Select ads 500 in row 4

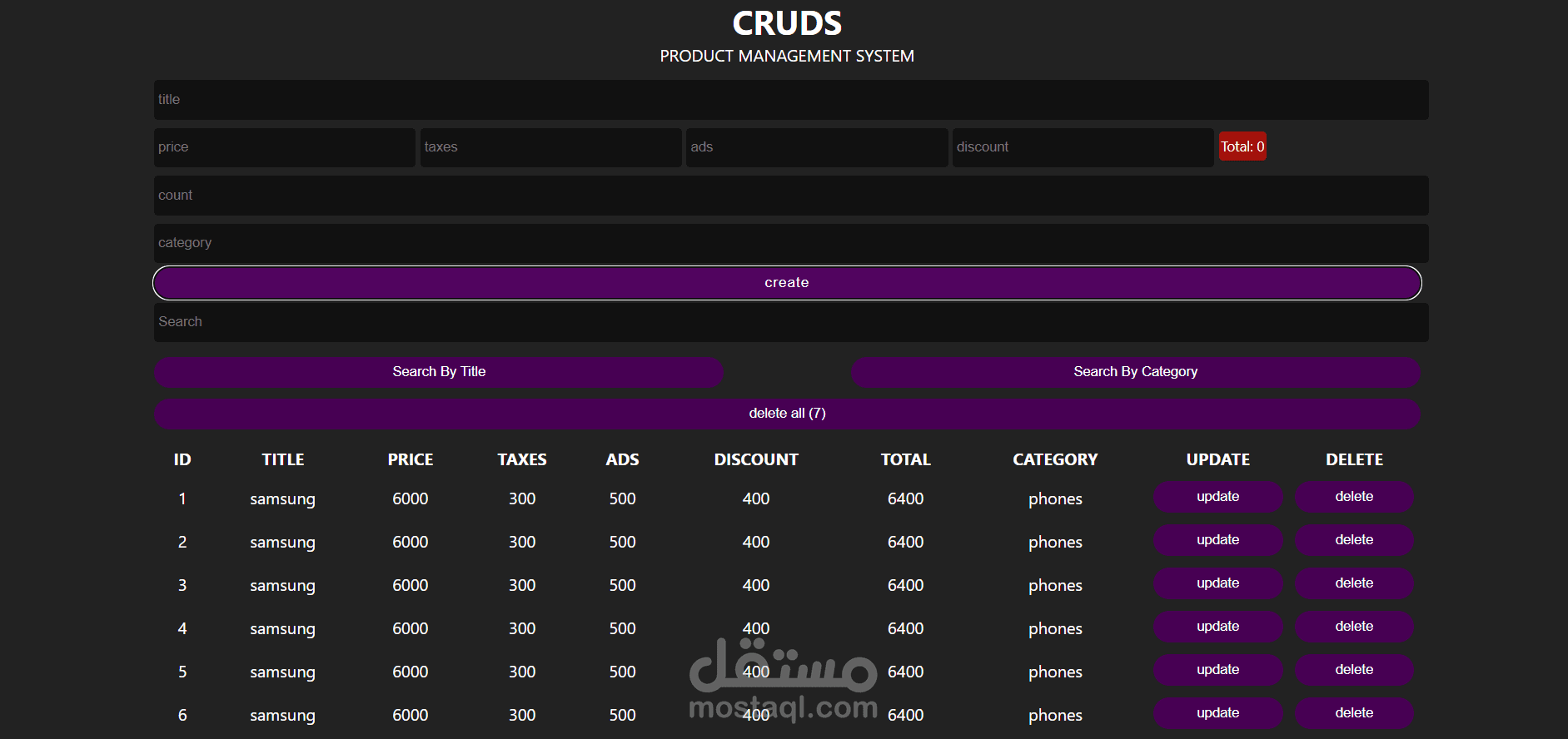(623, 628)
